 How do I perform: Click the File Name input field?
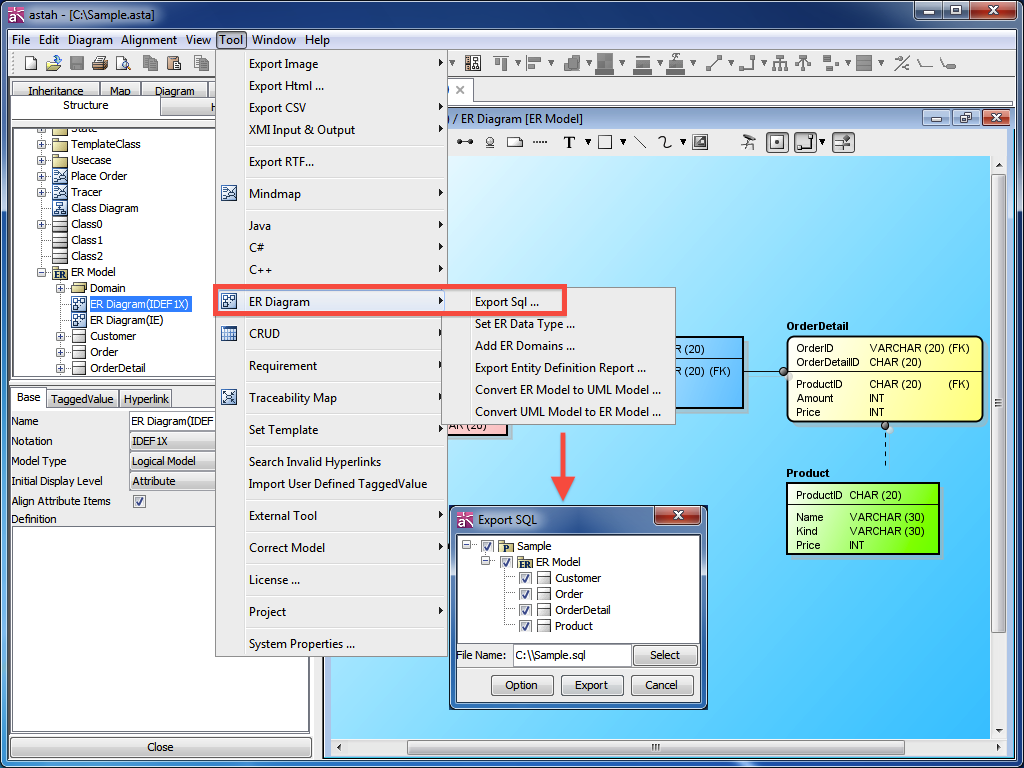(571, 655)
